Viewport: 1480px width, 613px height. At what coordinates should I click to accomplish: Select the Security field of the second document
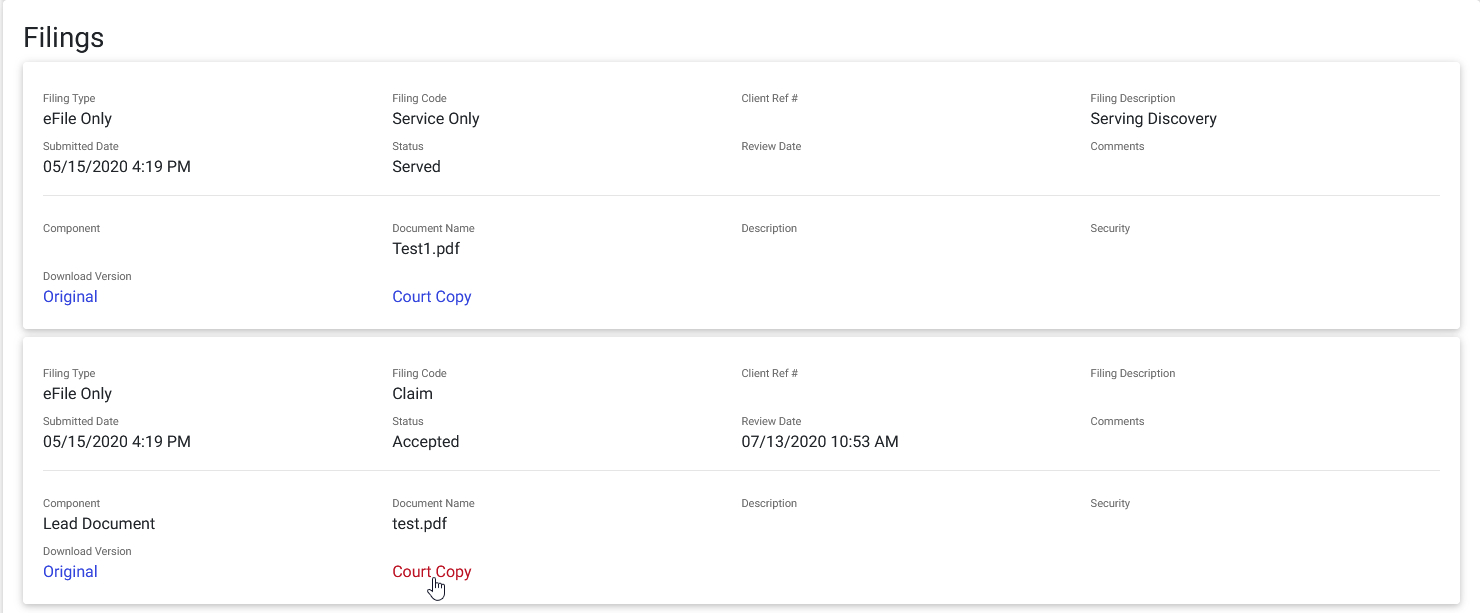1110,503
